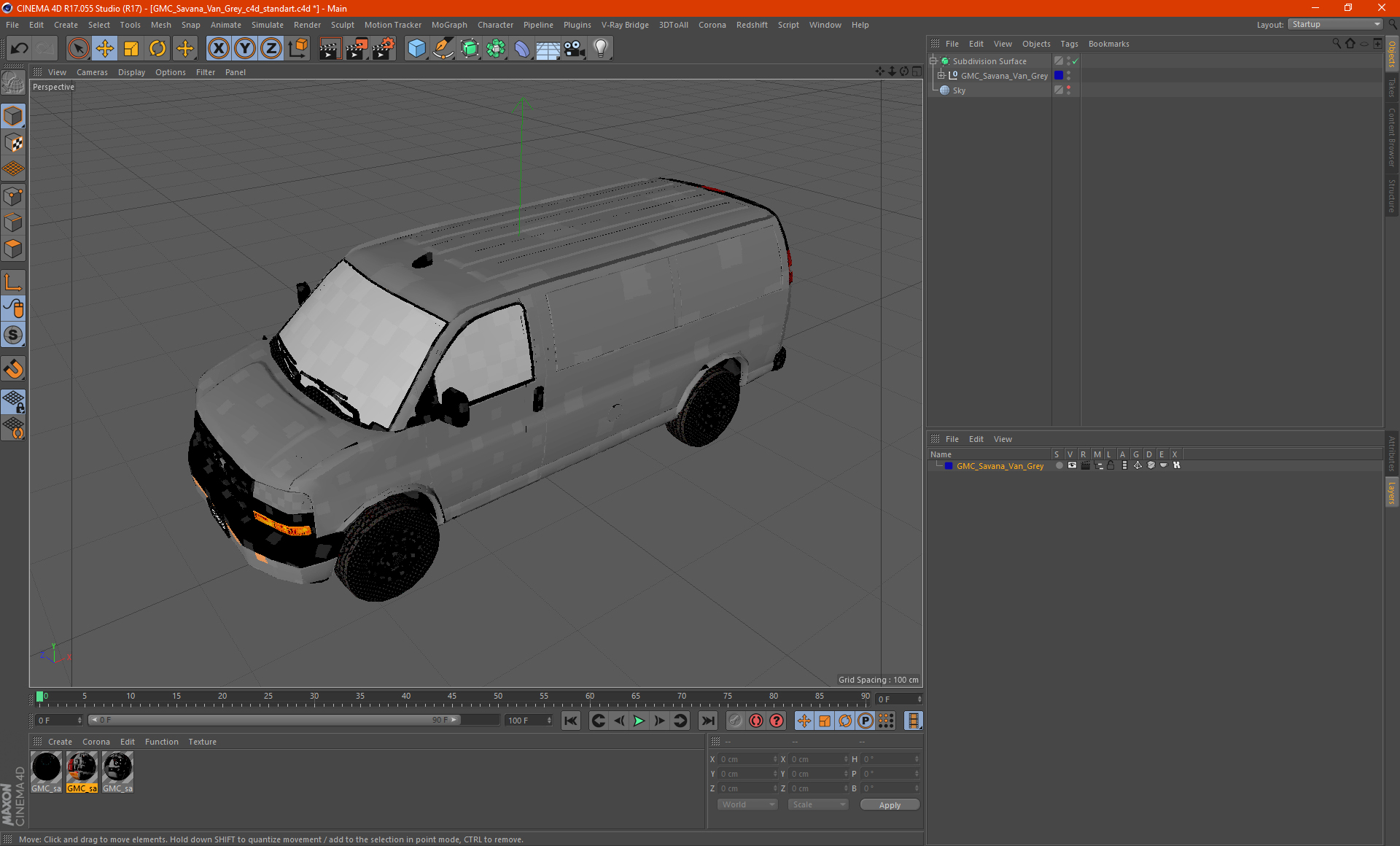Add a Camera object

(x=575, y=49)
